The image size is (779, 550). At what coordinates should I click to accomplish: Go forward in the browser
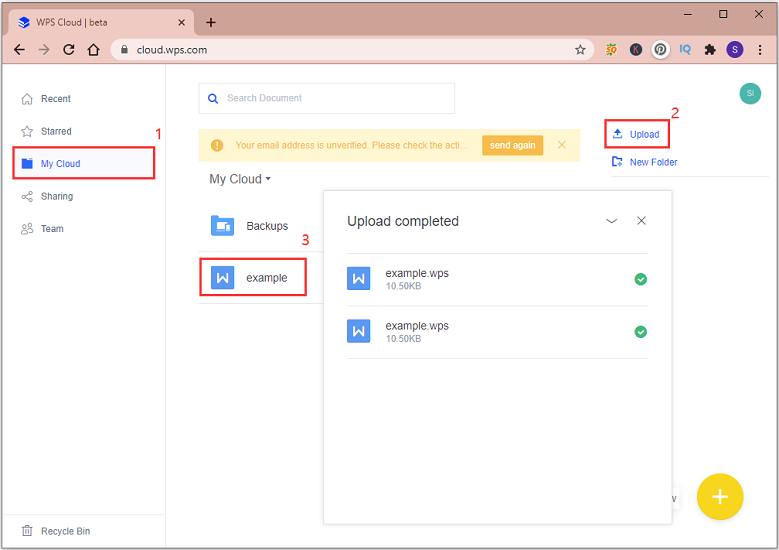tap(44, 50)
